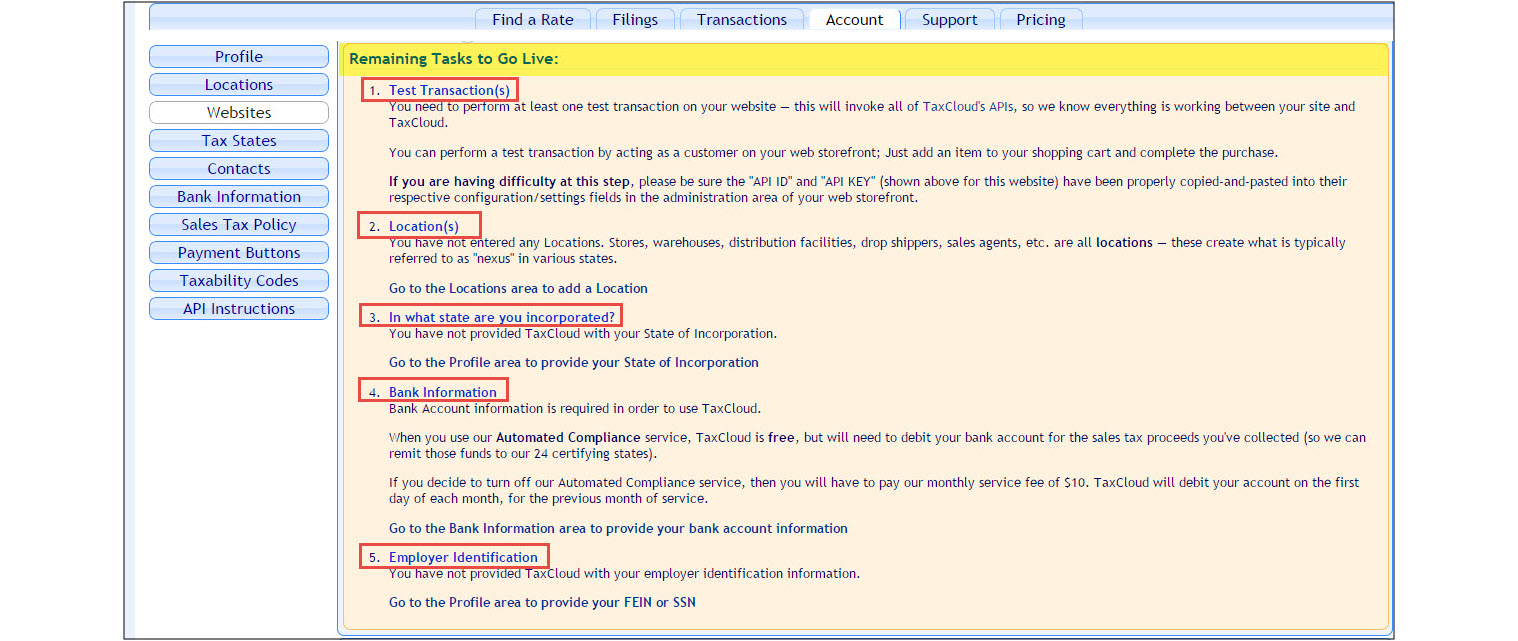
Task: Click 'In what state are you incorporated?' heading
Action: pyautogui.click(x=502, y=318)
